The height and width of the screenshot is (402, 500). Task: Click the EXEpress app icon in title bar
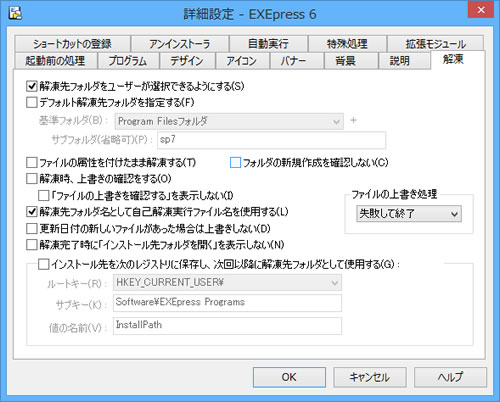click(15, 13)
